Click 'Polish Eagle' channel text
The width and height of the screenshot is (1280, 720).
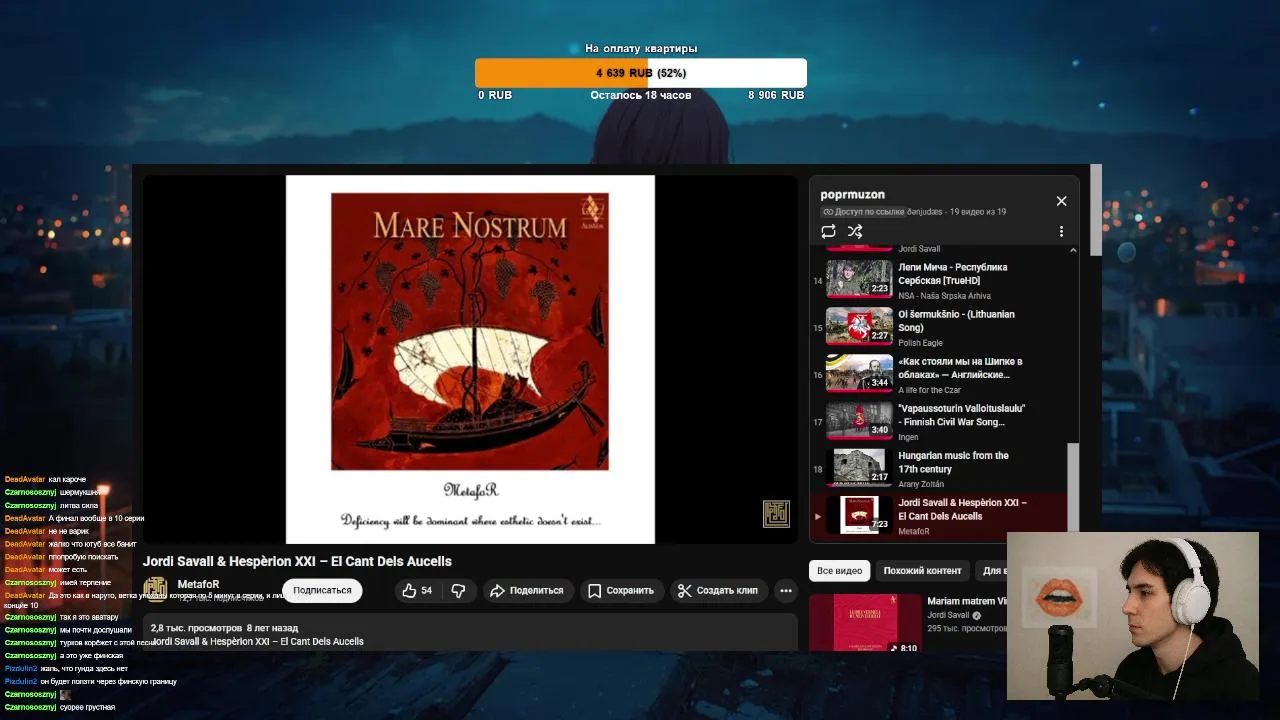point(920,343)
